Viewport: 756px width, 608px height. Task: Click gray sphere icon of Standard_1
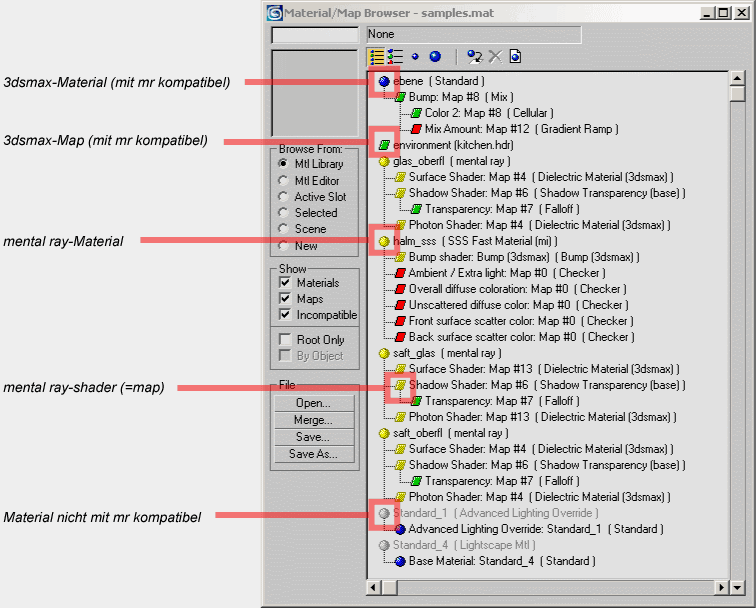click(x=384, y=513)
